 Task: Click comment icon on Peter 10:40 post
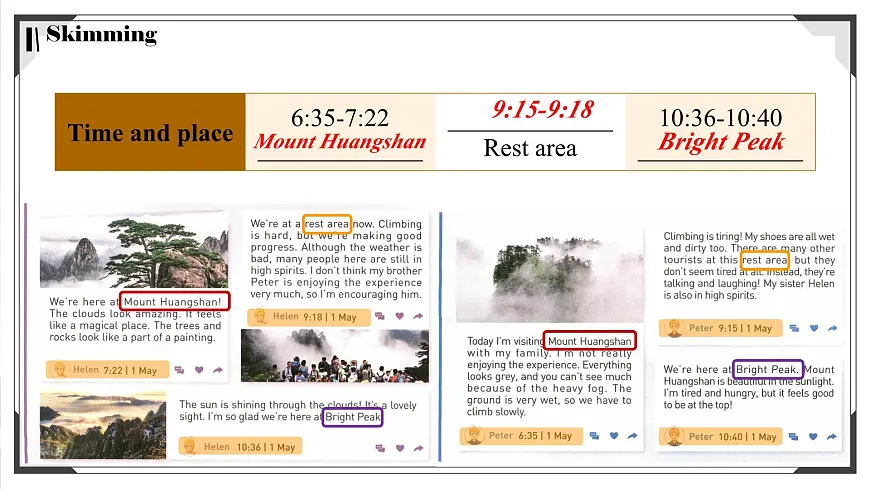(x=794, y=437)
